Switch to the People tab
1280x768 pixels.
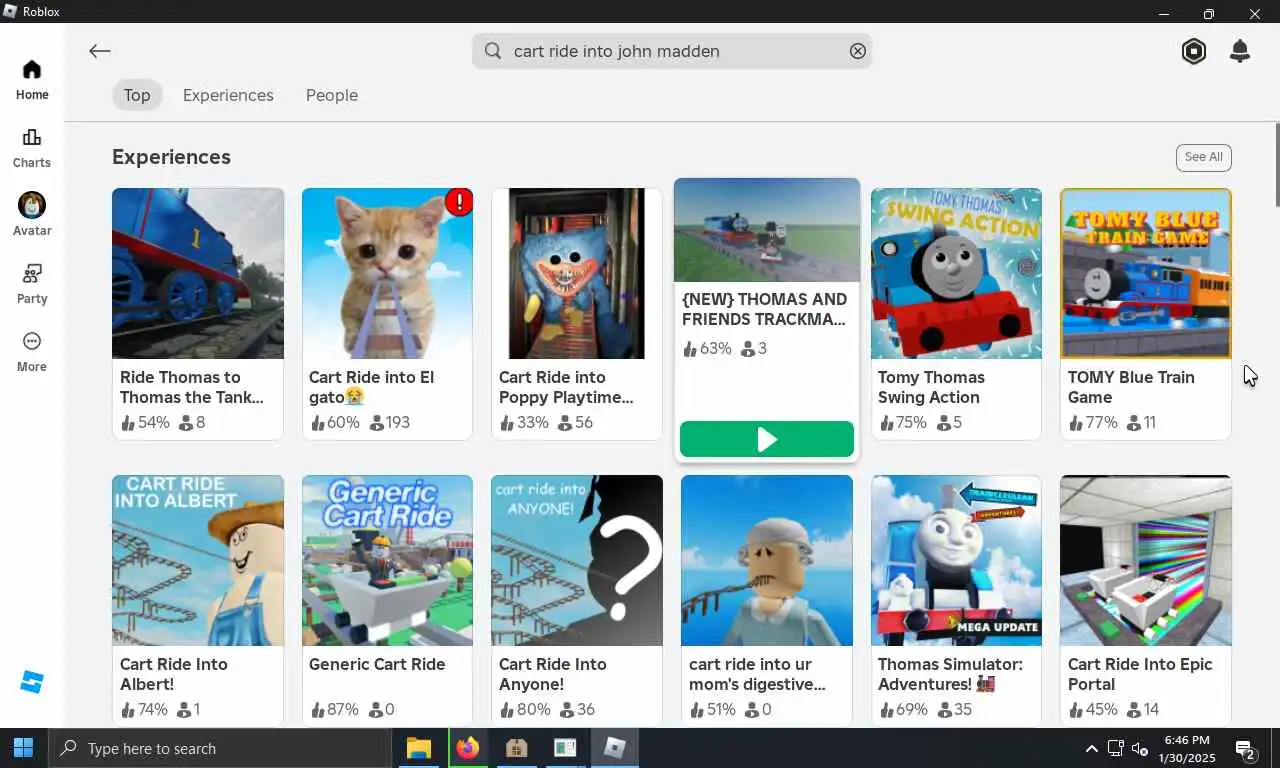[x=332, y=95]
